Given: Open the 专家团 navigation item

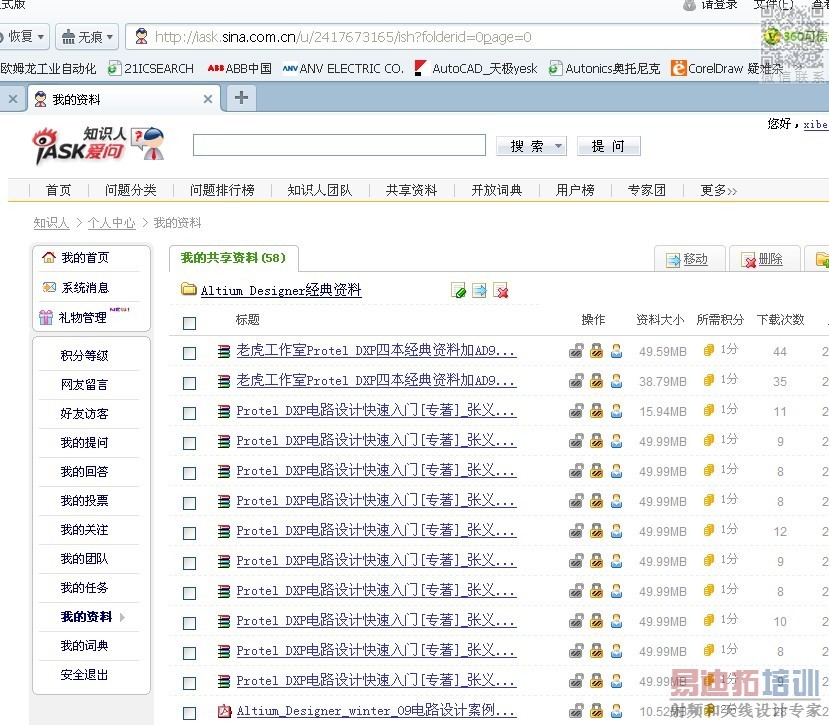Looking at the screenshot, I should pyautogui.click(x=646, y=190).
